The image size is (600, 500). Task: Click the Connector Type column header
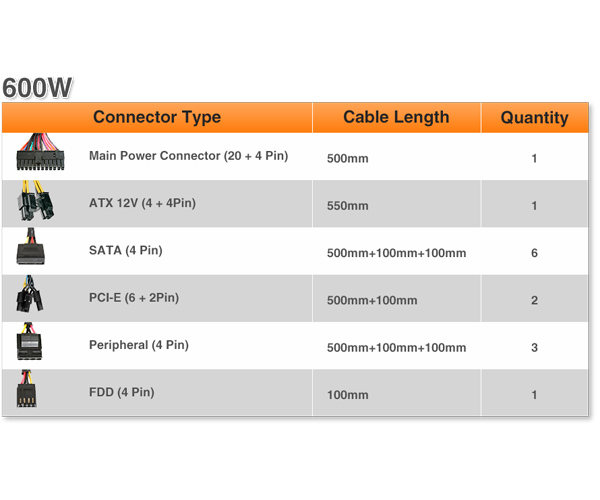pos(157,117)
